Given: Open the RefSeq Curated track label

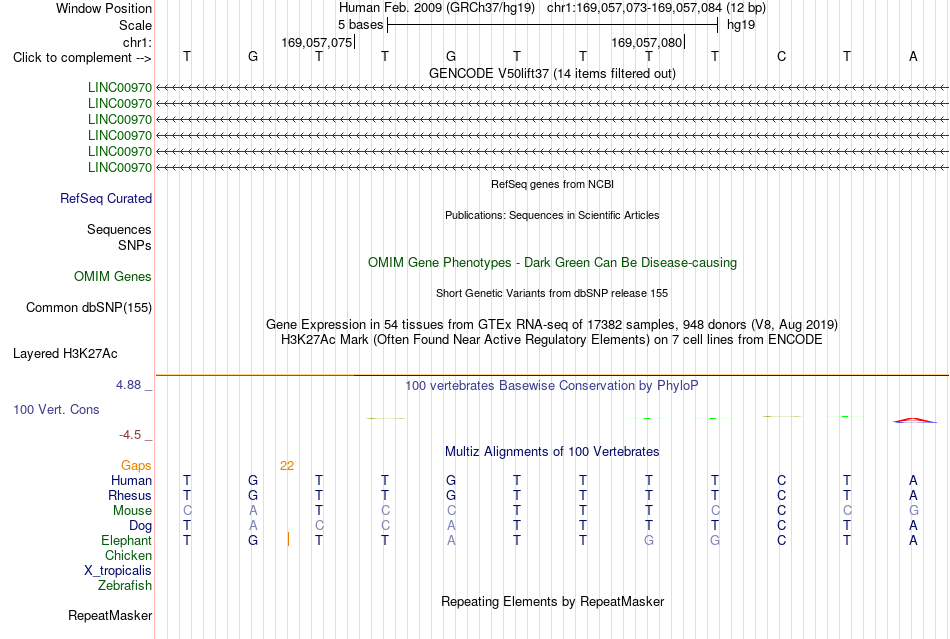Looking at the screenshot, I should pyautogui.click(x=105, y=199).
